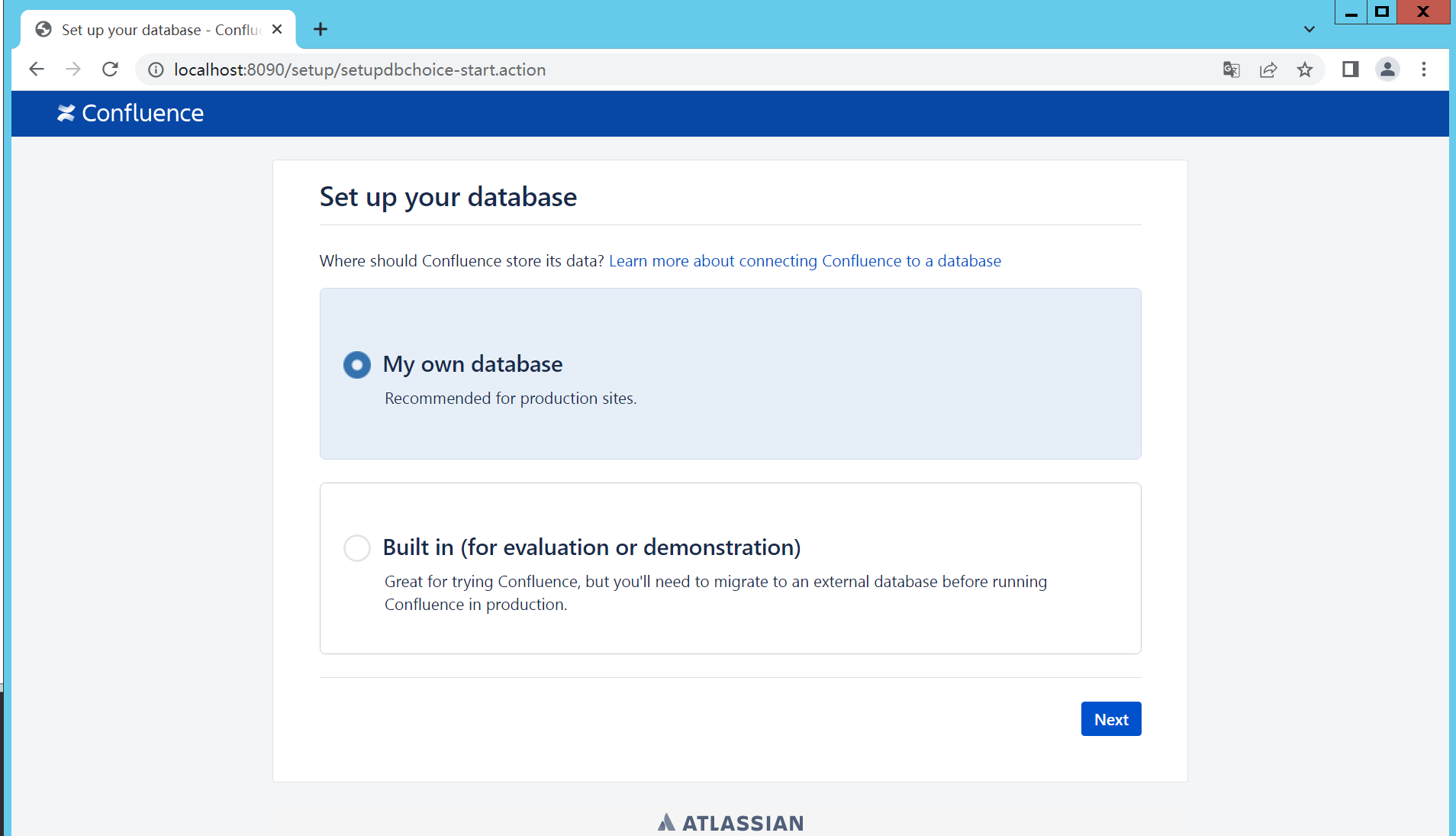Open the Chrome profile menu
Screen dimensions: 1456x836
[x=1387, y=69]
